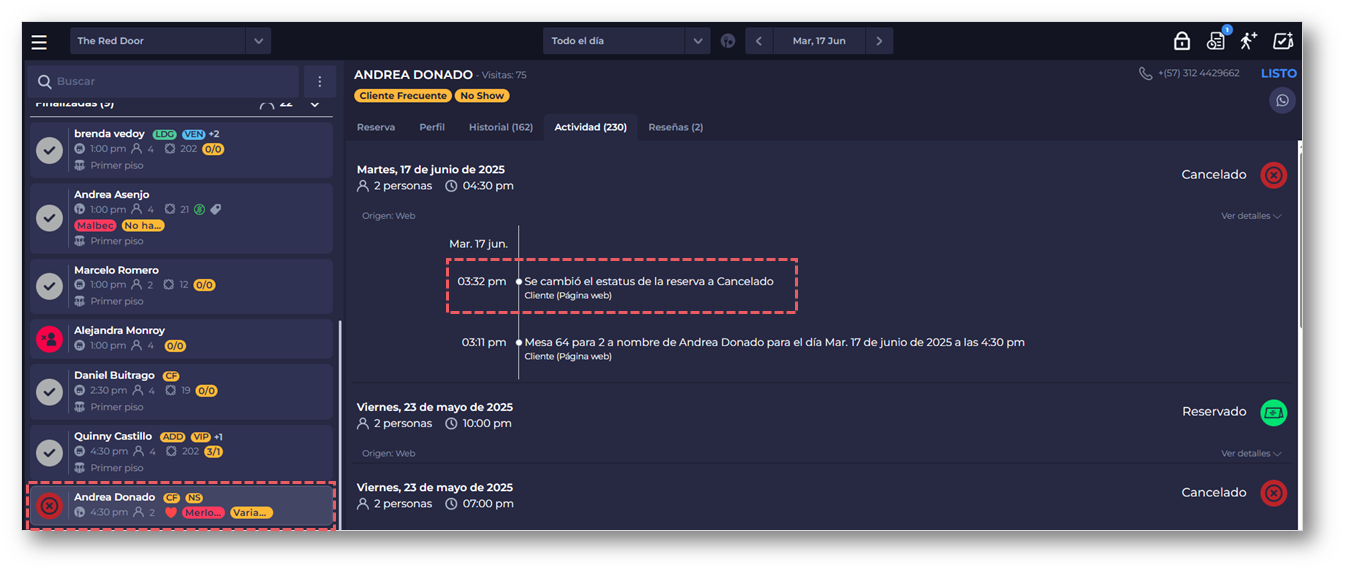Click Martes, 17 de junio de 2025 heading
This screenshot has width=1345, height=573.
pos(431,170)
